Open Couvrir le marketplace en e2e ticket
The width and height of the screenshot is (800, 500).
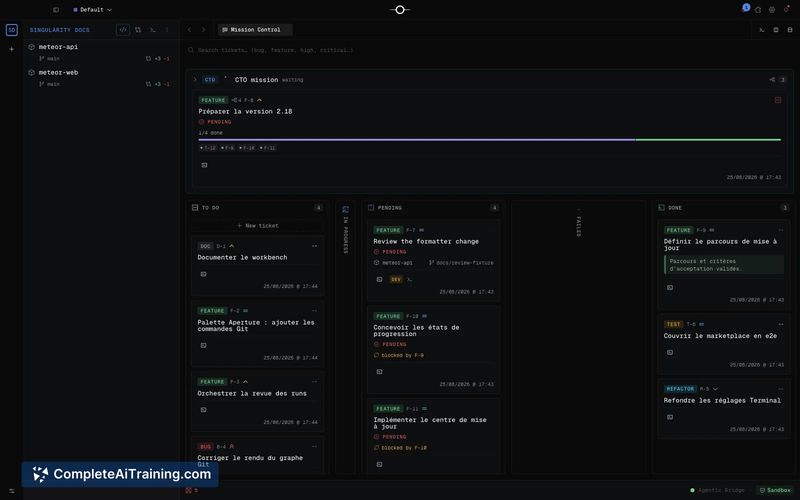(x=720, y=336)
